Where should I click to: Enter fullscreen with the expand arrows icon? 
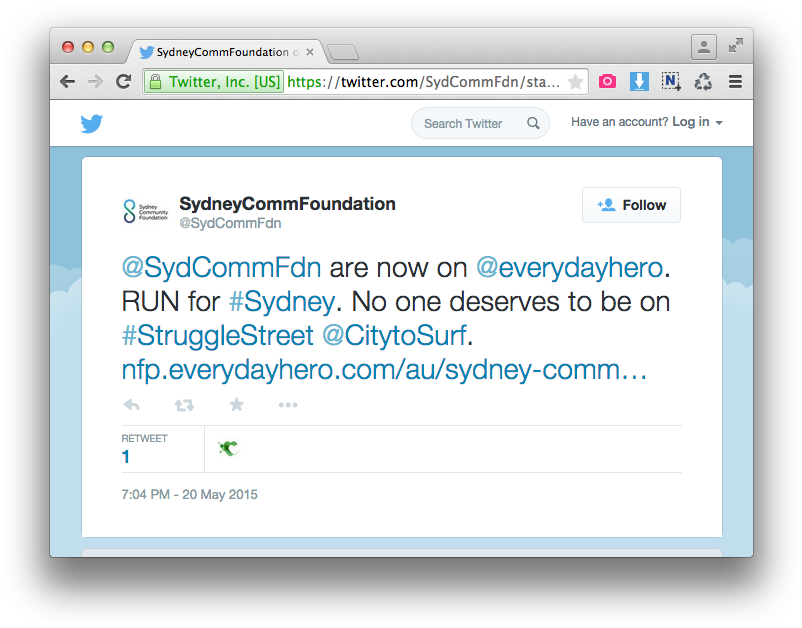[x=736, y=46]
